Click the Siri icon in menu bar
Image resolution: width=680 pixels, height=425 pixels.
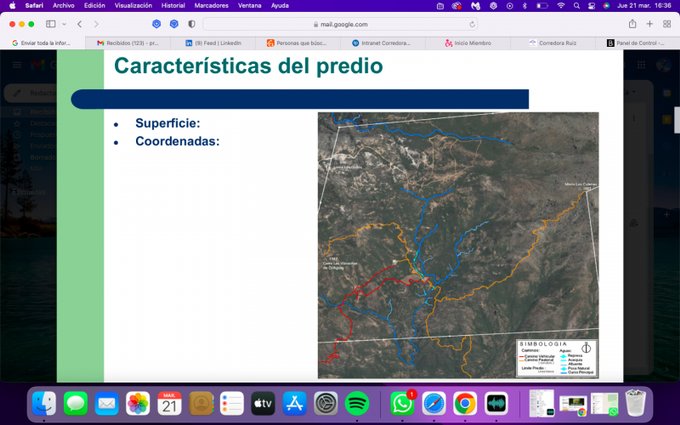point(606,6)
